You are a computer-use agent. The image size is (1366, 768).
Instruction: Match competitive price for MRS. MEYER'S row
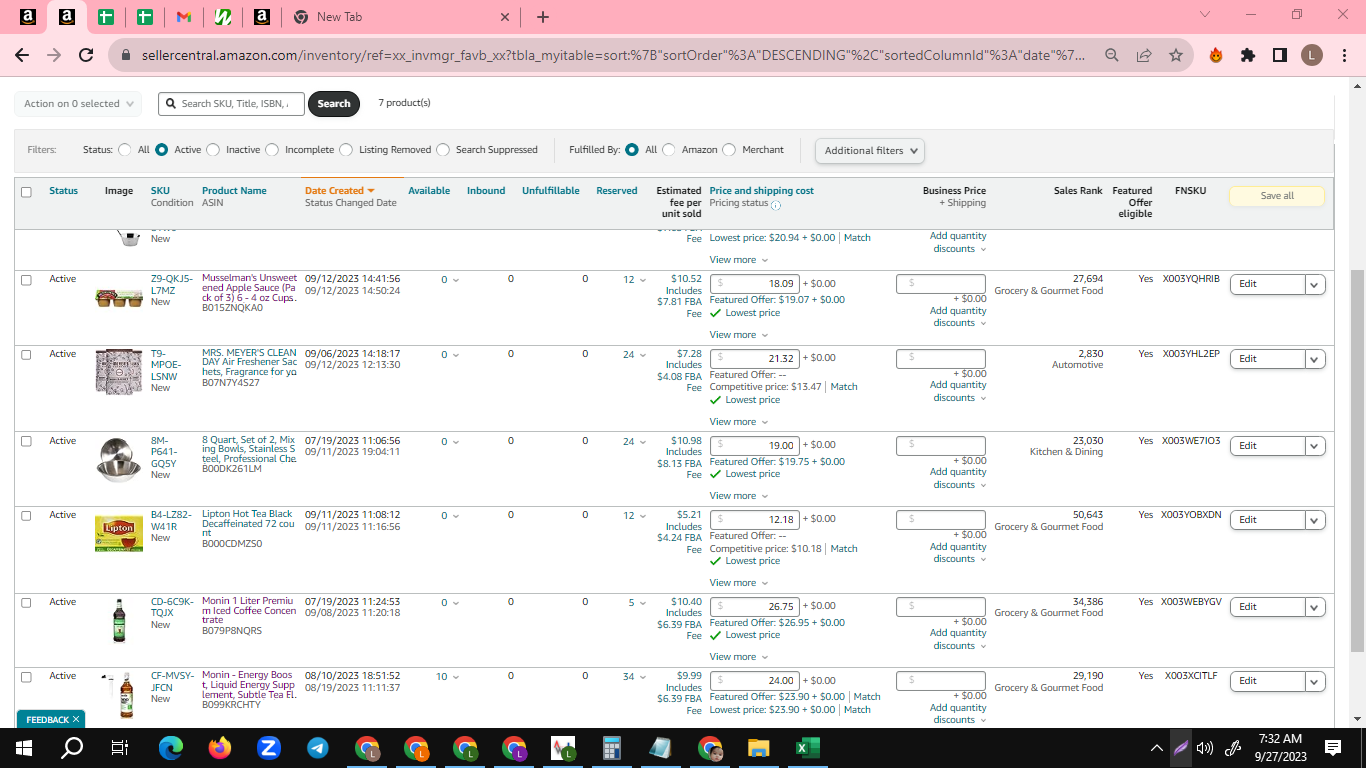(844, 387)
